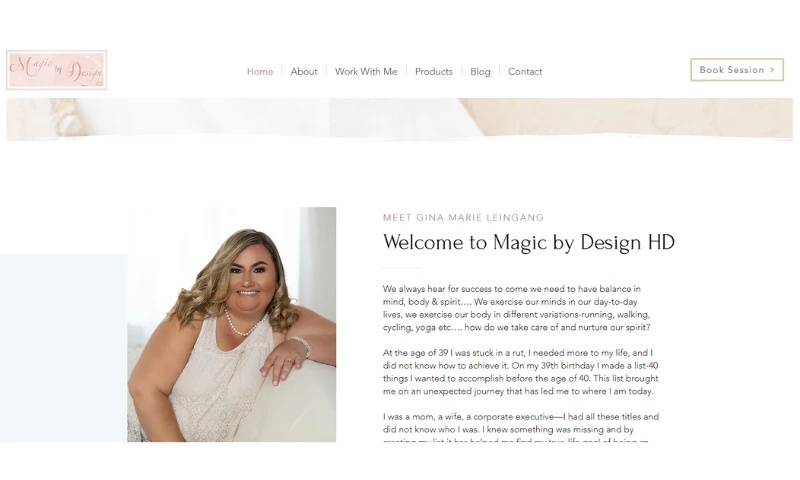Visit the Blog section
Viewport: 800px width, 480px height.
[x=480, y=72]
